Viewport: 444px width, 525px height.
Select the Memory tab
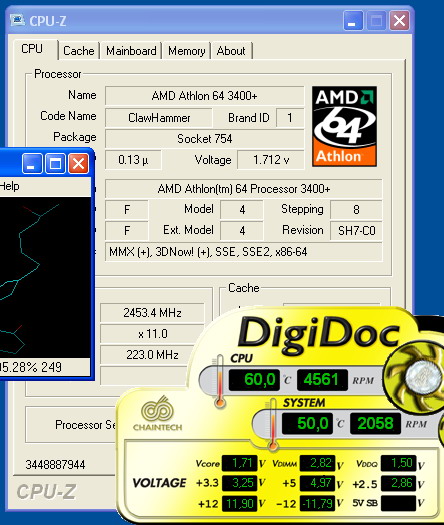click(187, 51)
